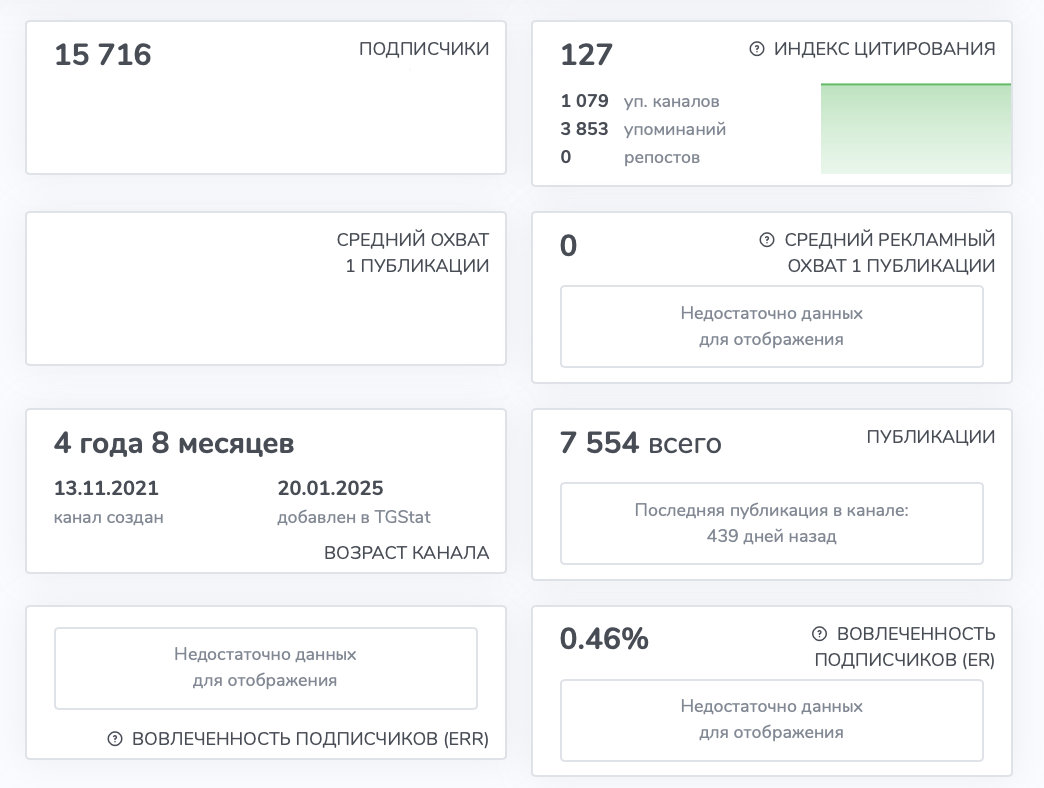Click the 1 079 channels count
The width and height of the screenshot is (1044, 788).
[x=584, y=100]
